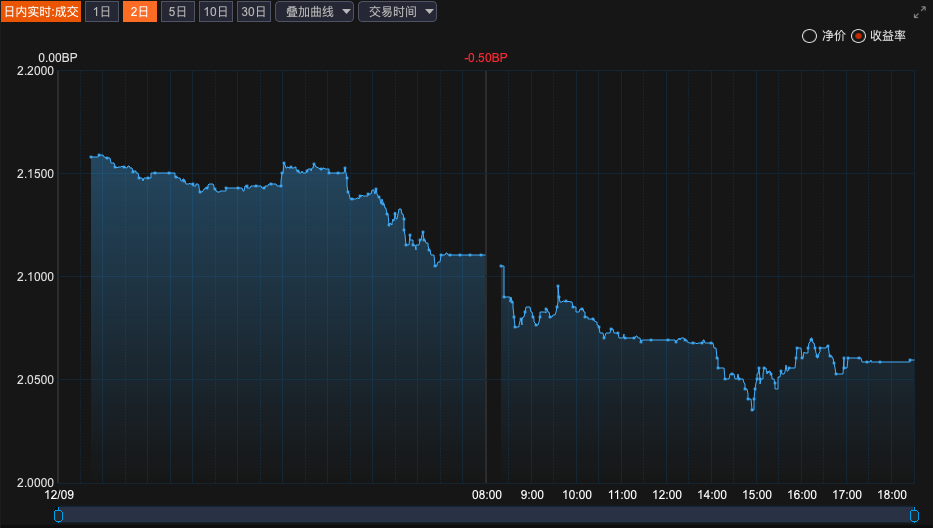Open the 叠加曲线 dropdown
The height and width of the screenshot is (528, 933).
point(314,12)
